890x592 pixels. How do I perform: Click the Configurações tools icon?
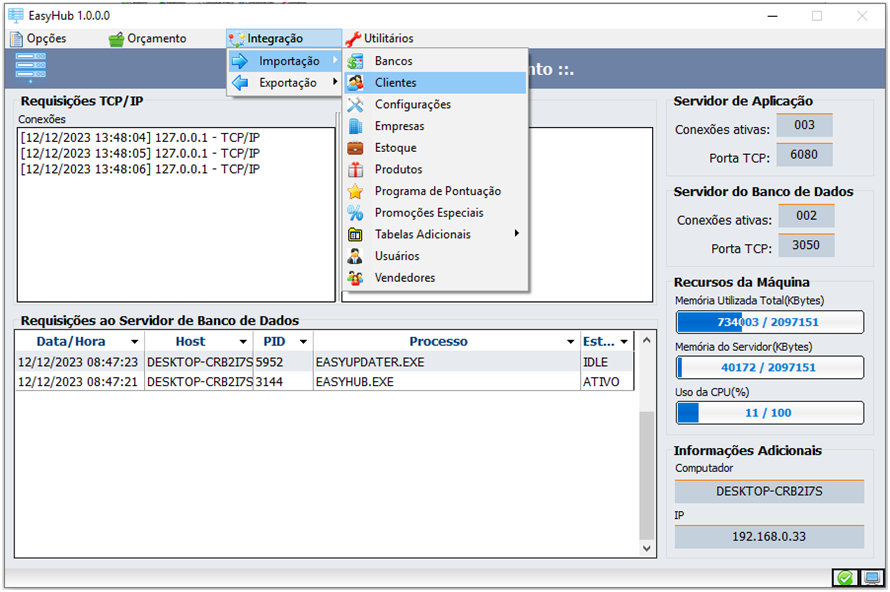[x=355, y=105]
